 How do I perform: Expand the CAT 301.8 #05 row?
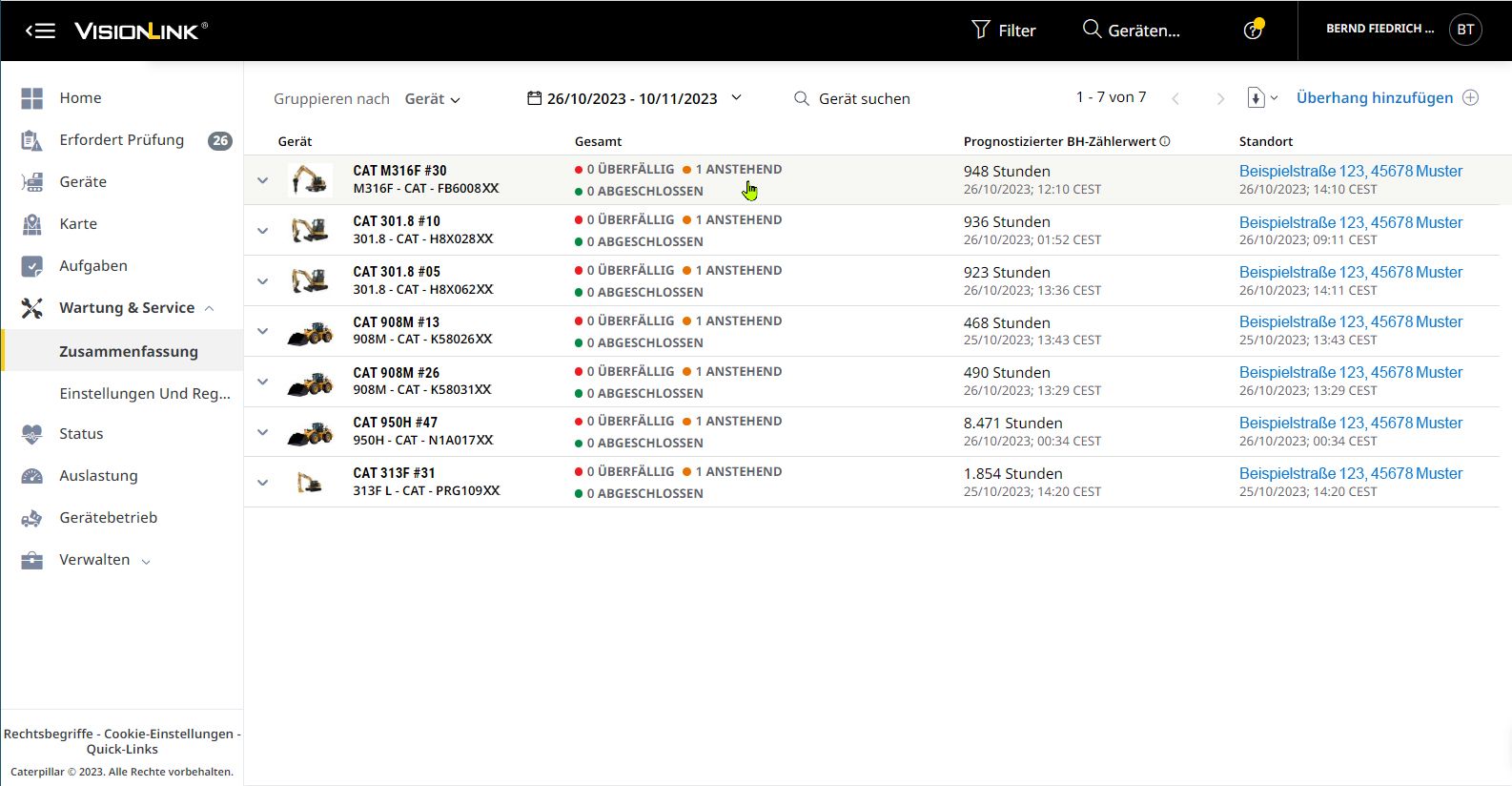pos(263,281)
